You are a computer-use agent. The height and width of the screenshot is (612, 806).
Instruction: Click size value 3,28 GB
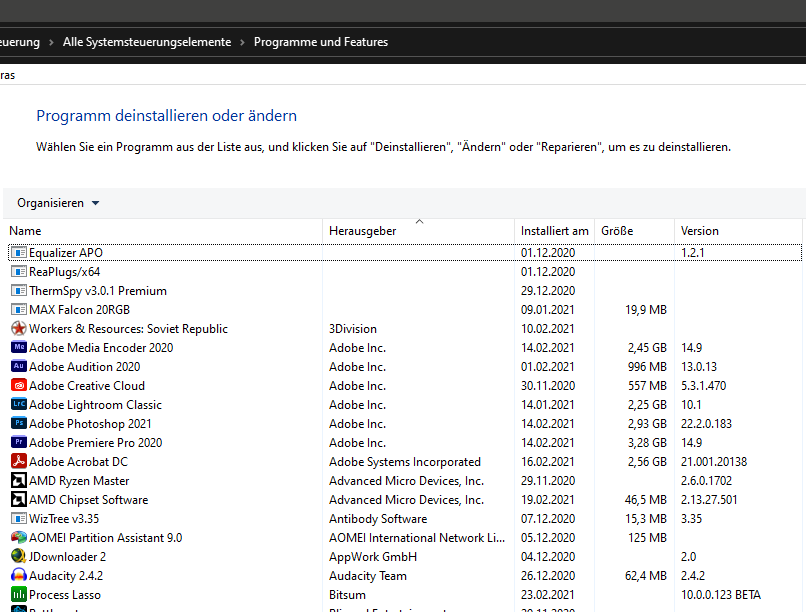647,442
